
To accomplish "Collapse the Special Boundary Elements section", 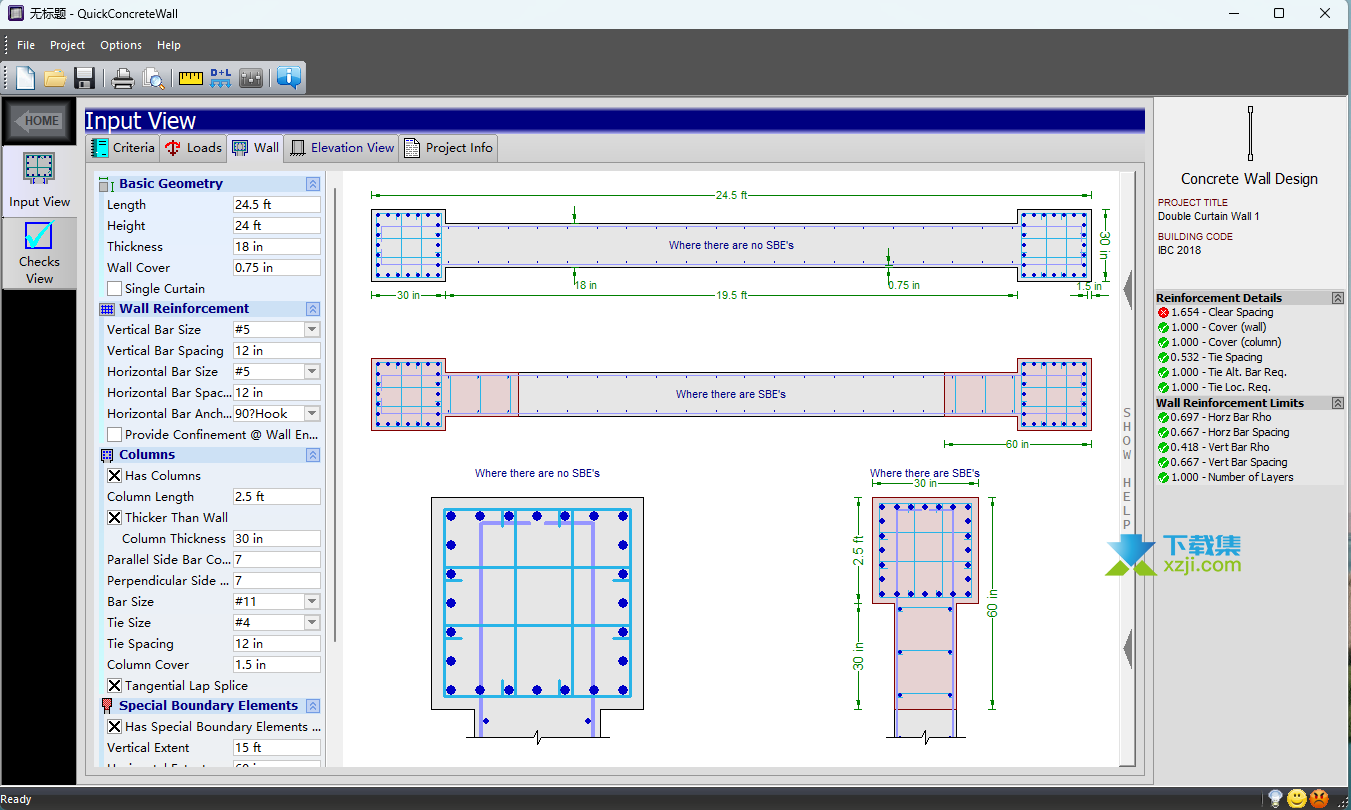I will [x=313, y=706].
